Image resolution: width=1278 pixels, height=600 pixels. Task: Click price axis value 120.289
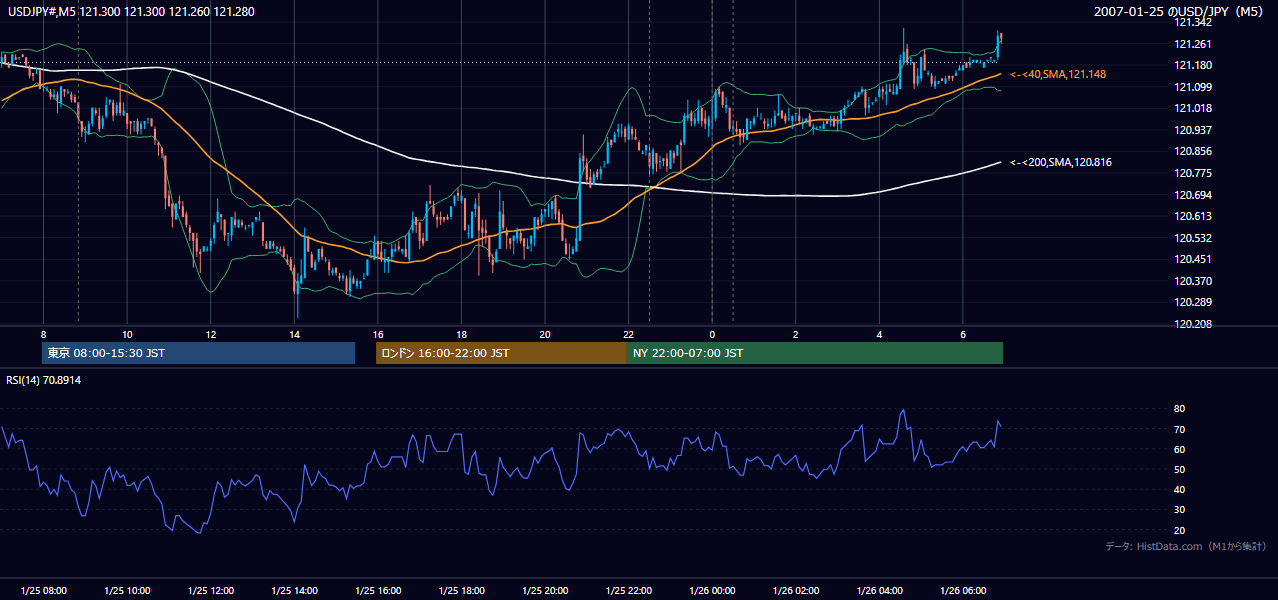click(1193, 302)
